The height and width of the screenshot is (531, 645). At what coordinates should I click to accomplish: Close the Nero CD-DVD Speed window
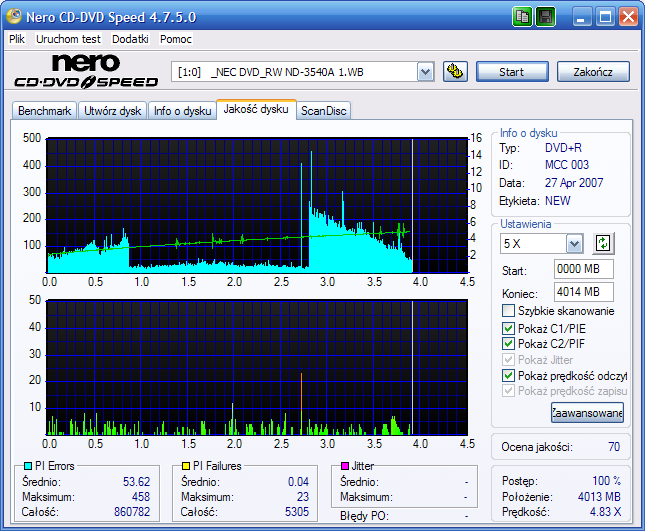pyautogui.click(x=629, y=17)
